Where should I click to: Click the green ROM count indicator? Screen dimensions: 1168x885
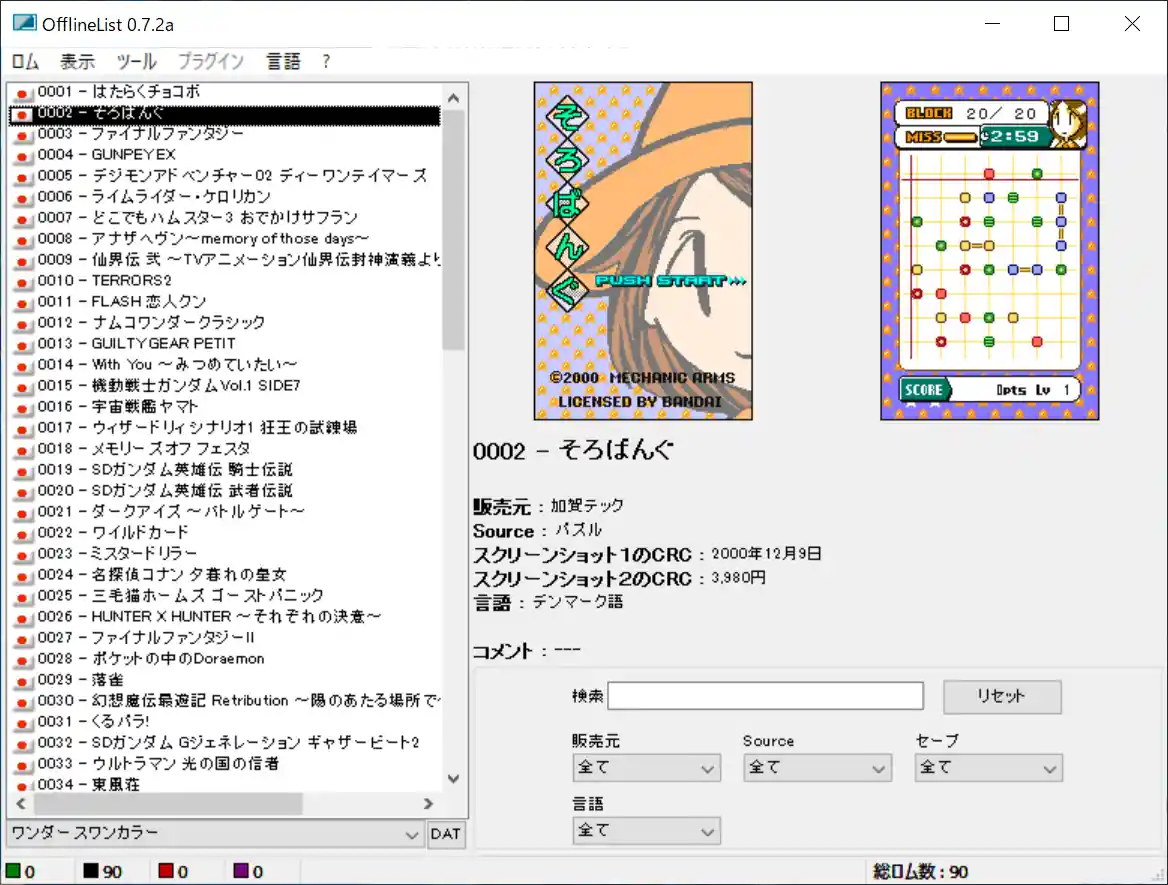[20, 871]
